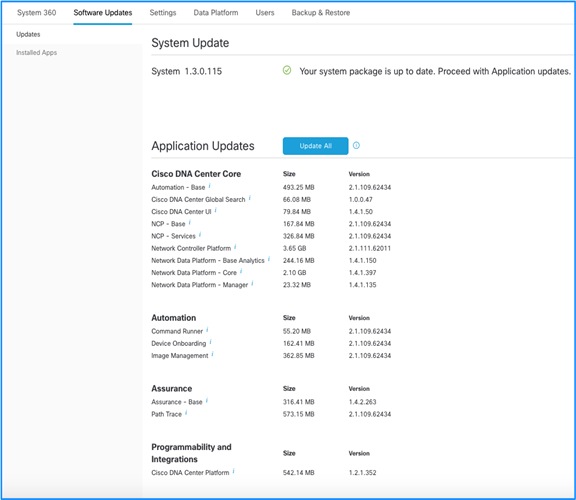Show info for Cisco DNA Center Global Search
576x500 pixels.
coord(250,198)
